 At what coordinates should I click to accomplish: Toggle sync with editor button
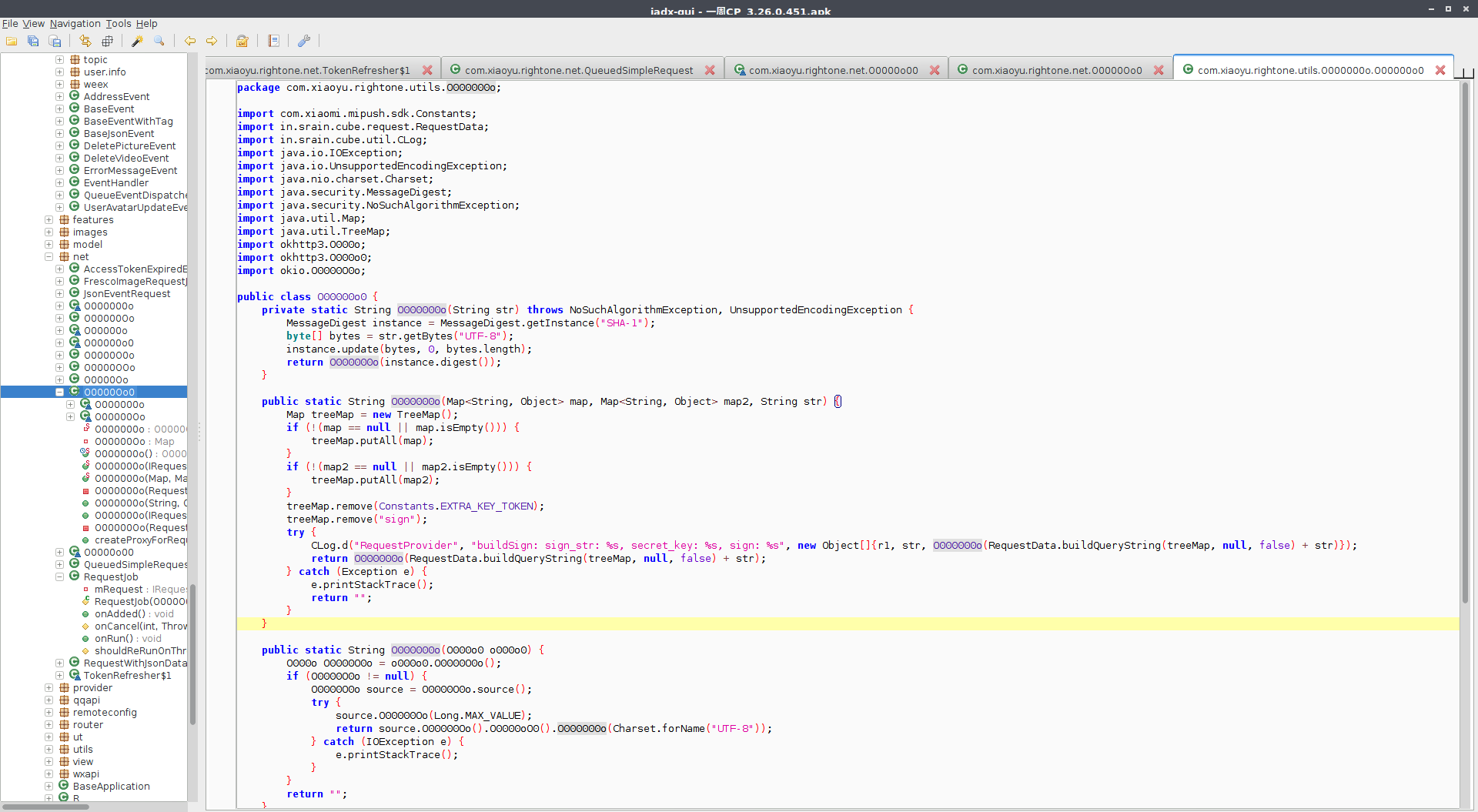[85, 41]
